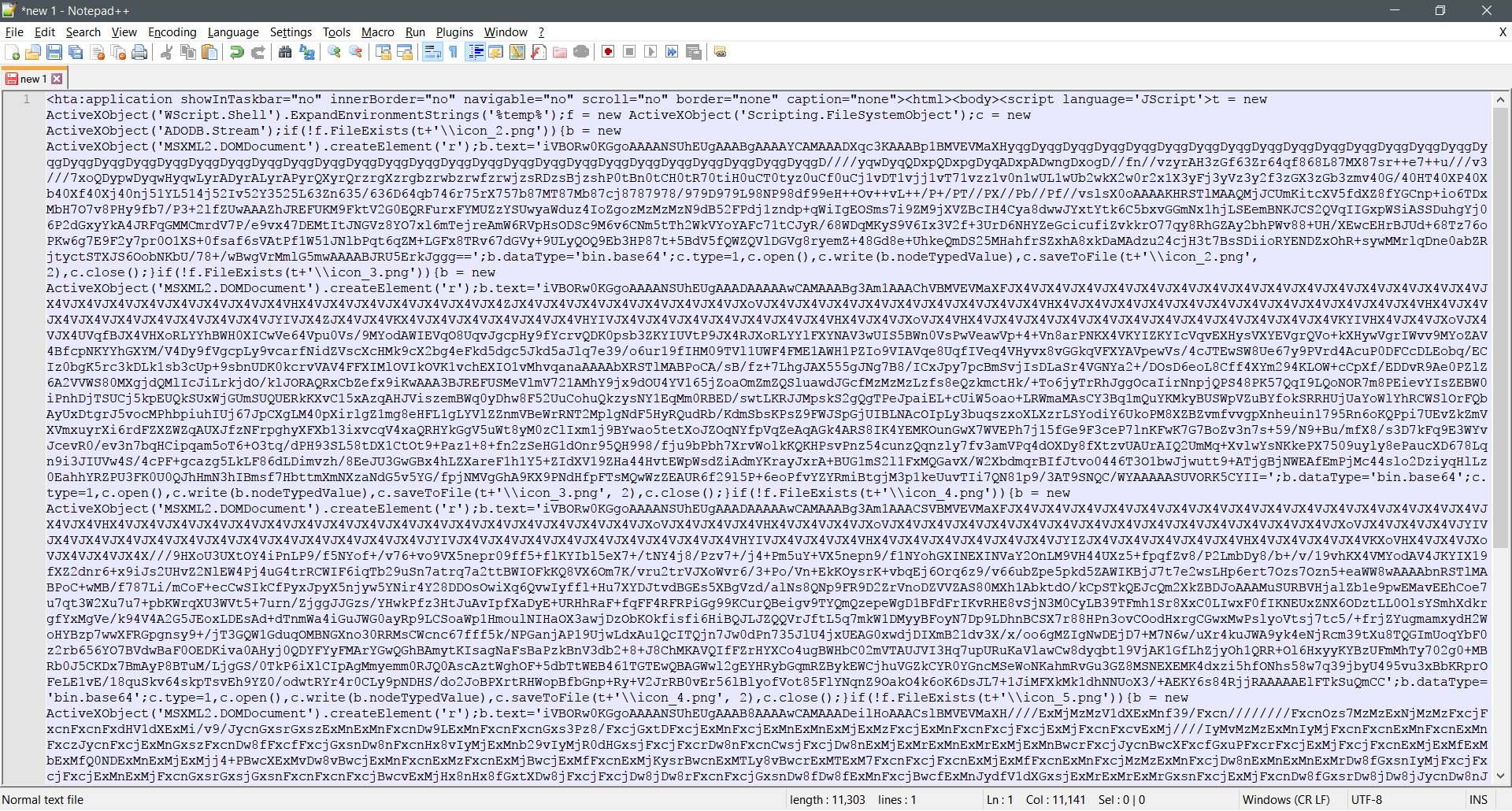This screenshot has width=1512, height=811.
Task: Open the Replace toolbar icon
Action: 307,52
